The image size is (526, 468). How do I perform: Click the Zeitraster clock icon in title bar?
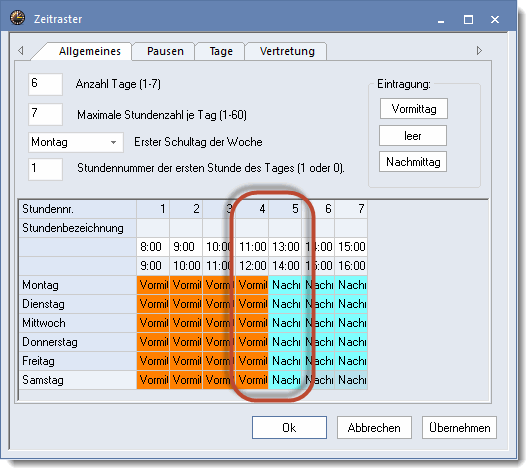click(17, 18)
